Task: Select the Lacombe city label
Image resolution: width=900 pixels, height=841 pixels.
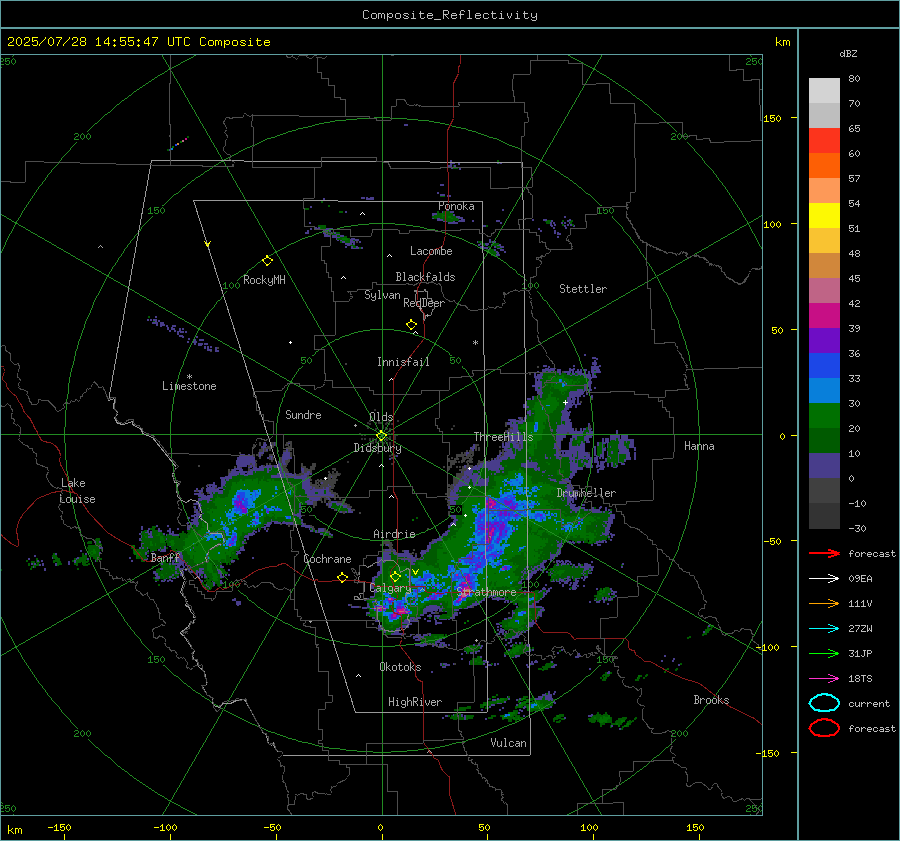Action: [431, 251]
